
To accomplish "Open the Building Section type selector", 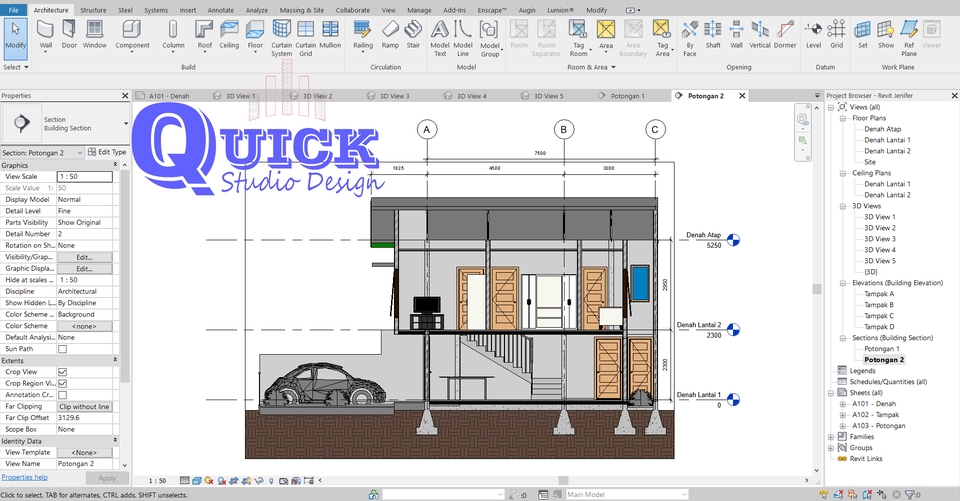I will pyautogui.click(x=66, y=124).
